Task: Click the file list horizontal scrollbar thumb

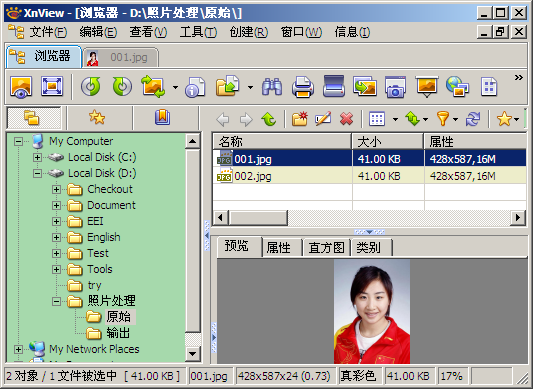Action: coord(258,217)
